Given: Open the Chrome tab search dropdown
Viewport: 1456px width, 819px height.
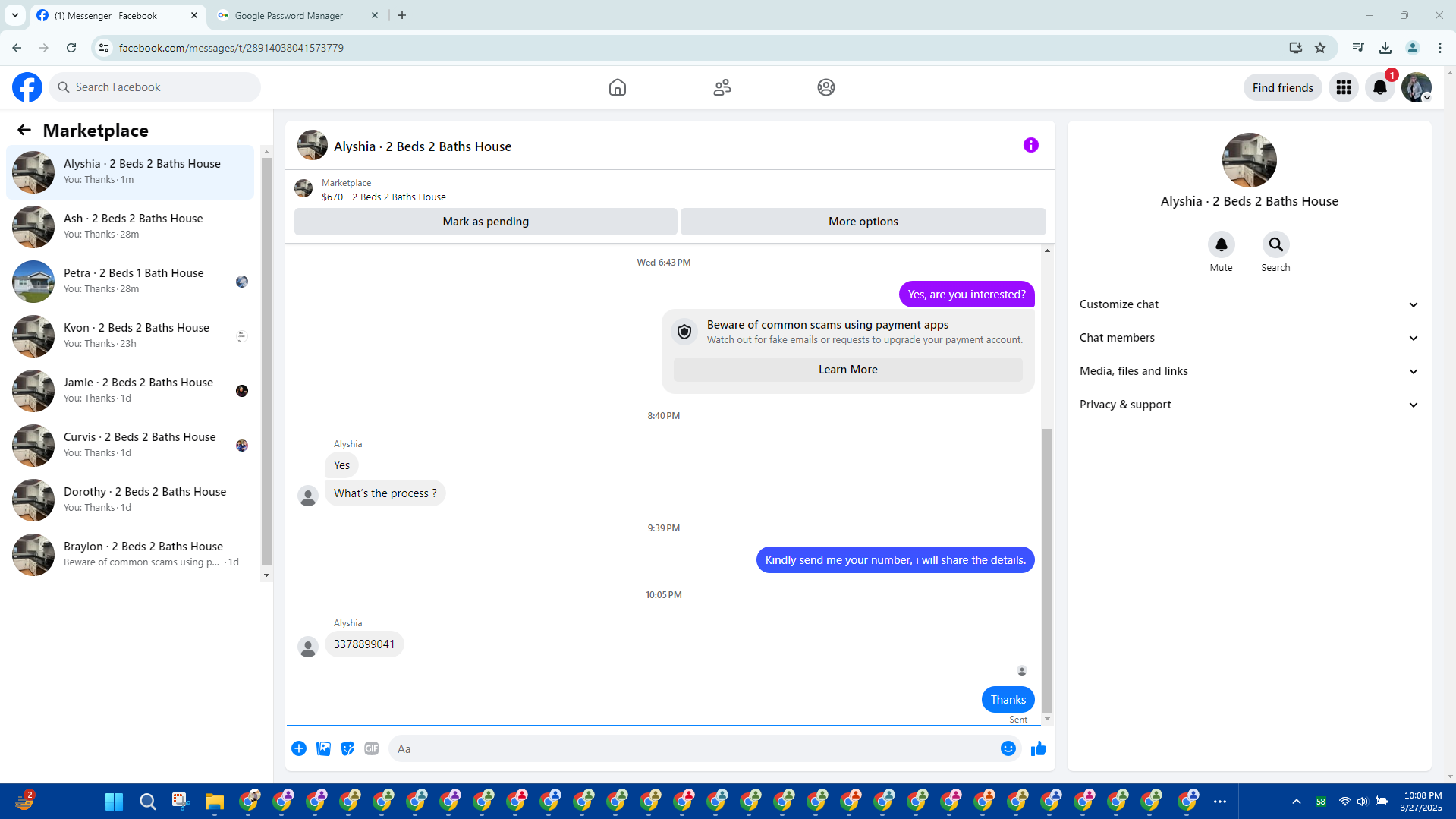Looking at the screenshot, I should (15, 15).
